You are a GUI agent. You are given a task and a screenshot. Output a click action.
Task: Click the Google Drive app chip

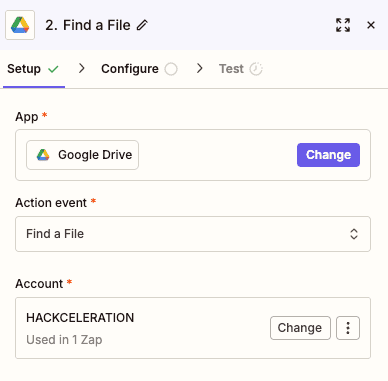(82, 155)
